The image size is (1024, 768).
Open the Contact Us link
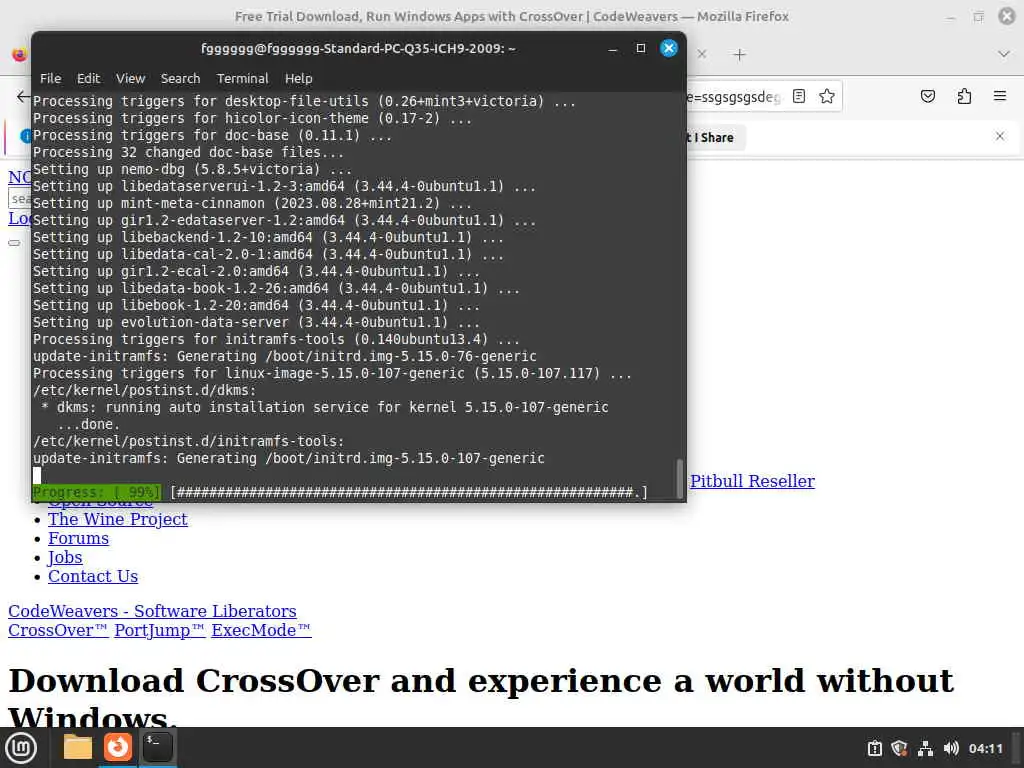tap(93, 576)
